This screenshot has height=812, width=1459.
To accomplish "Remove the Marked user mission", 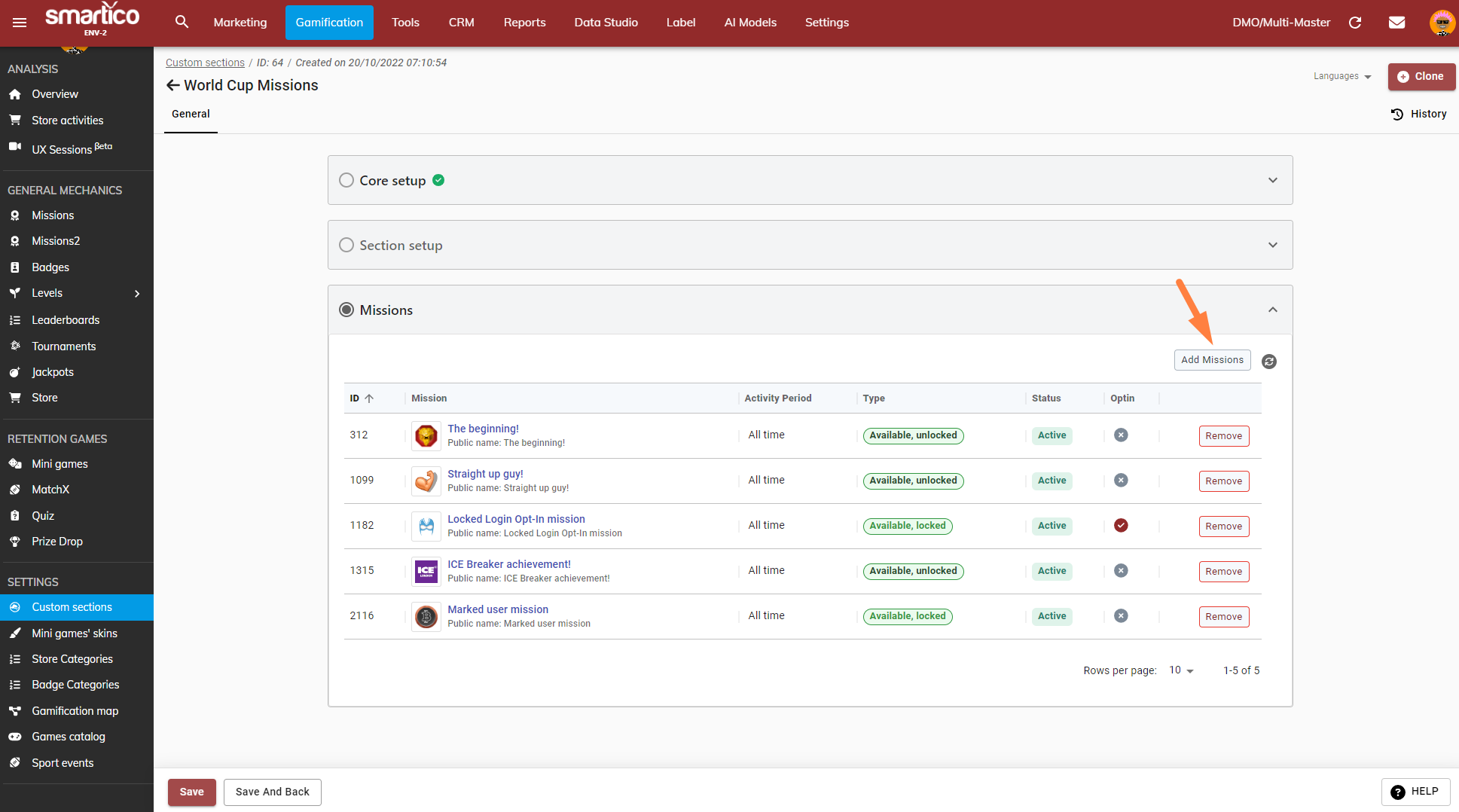I will tap(1223, 616).
